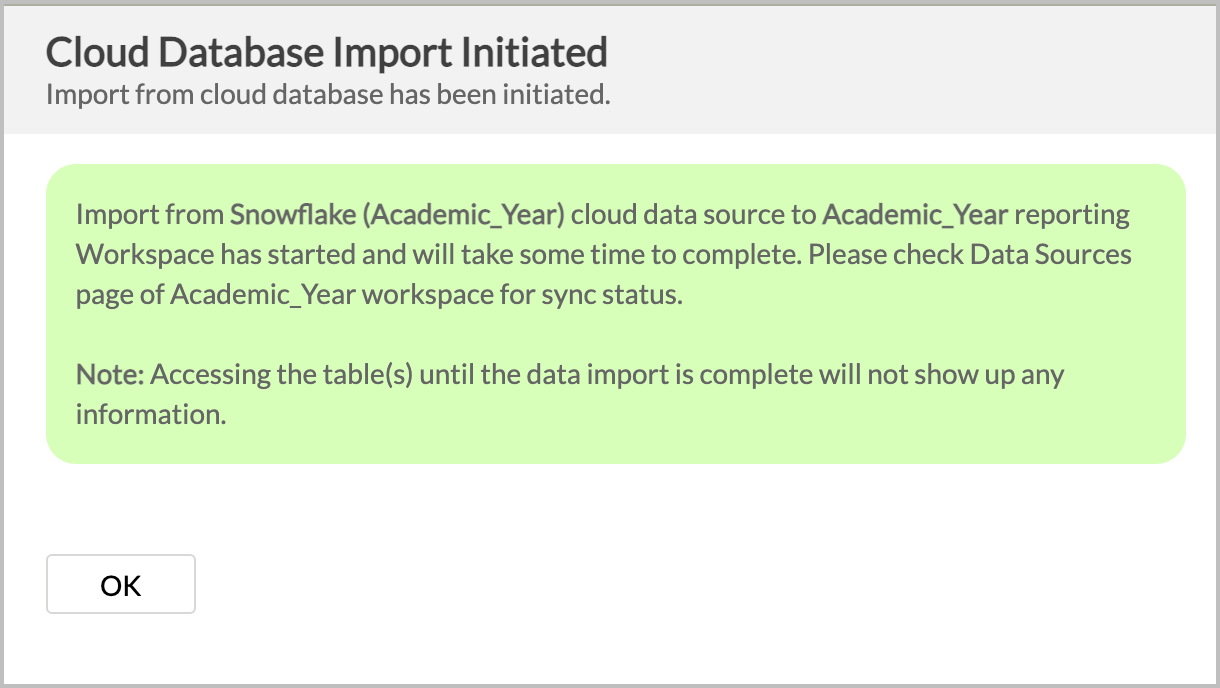Click the "Data Sources" text in the message

tap(1052, 255)
